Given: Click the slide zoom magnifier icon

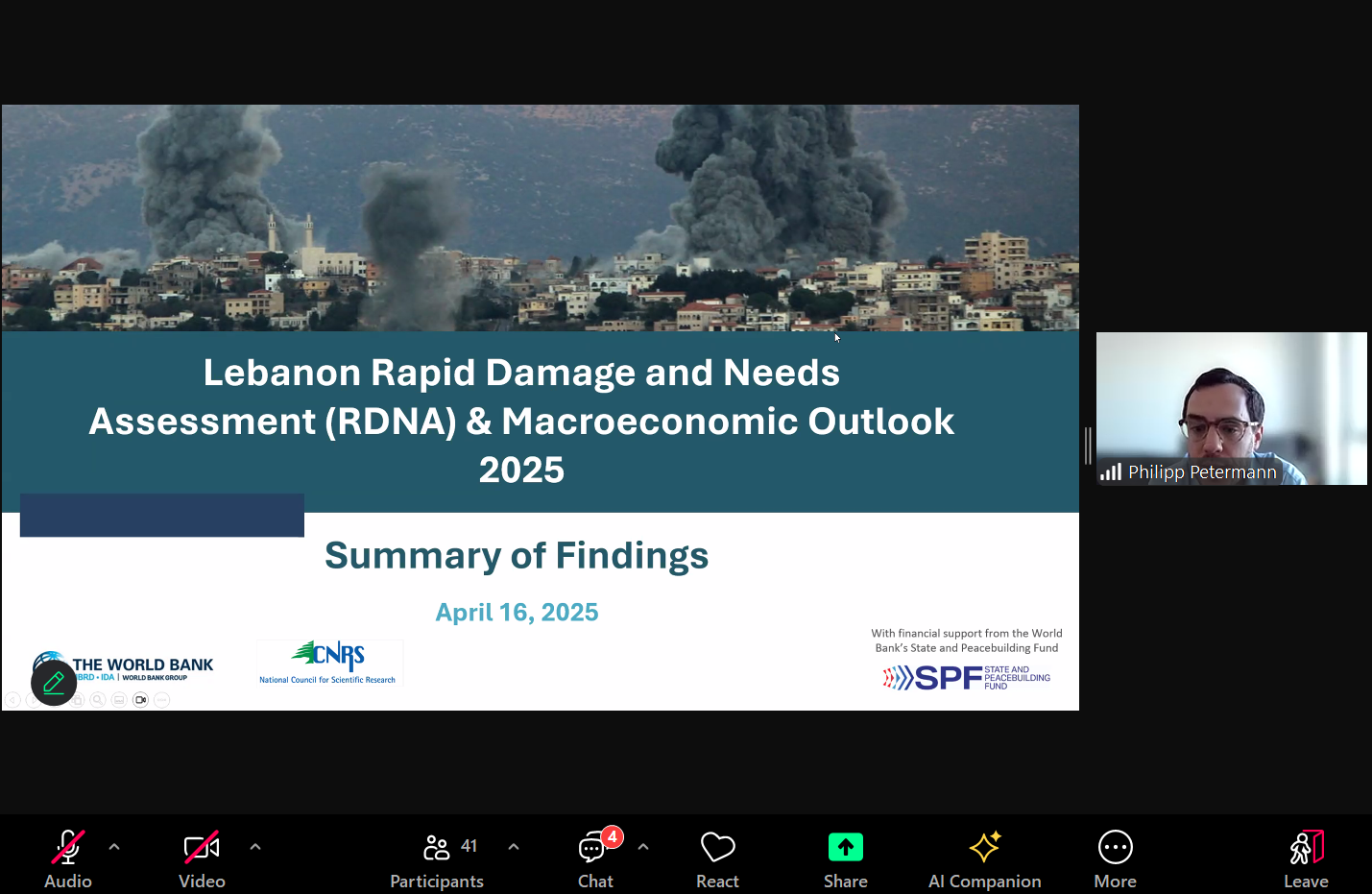Looking at the screenshot, I should click(x=98, y=700).
